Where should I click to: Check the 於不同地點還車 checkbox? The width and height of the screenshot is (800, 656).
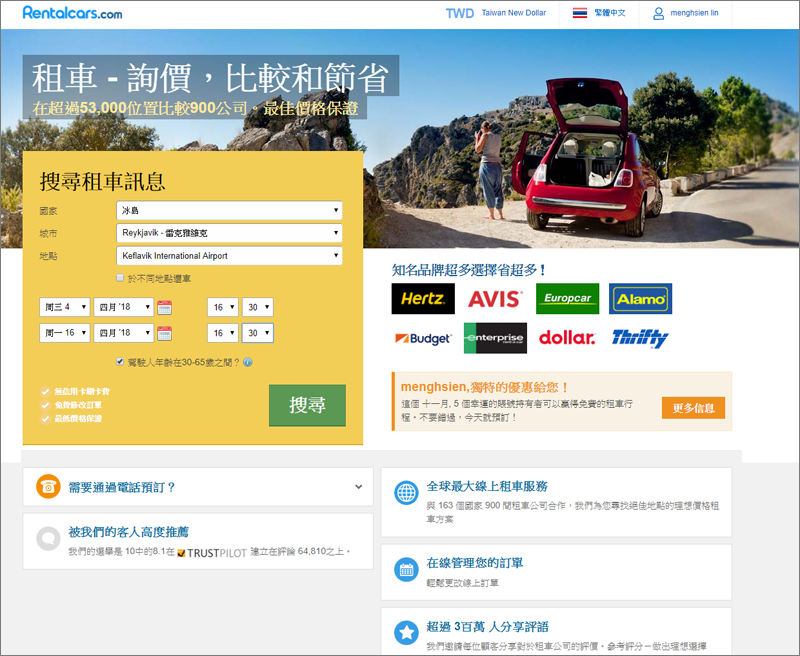click(120, 278)
